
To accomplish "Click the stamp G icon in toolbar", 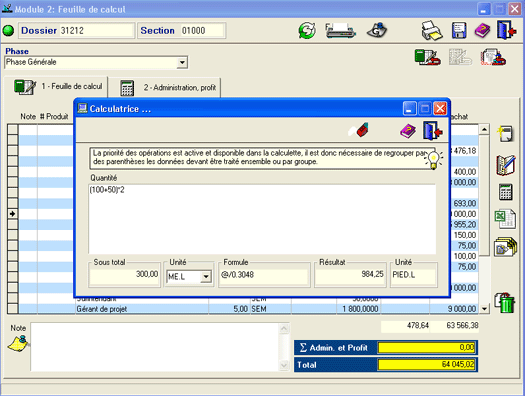I will click(377, 31).
